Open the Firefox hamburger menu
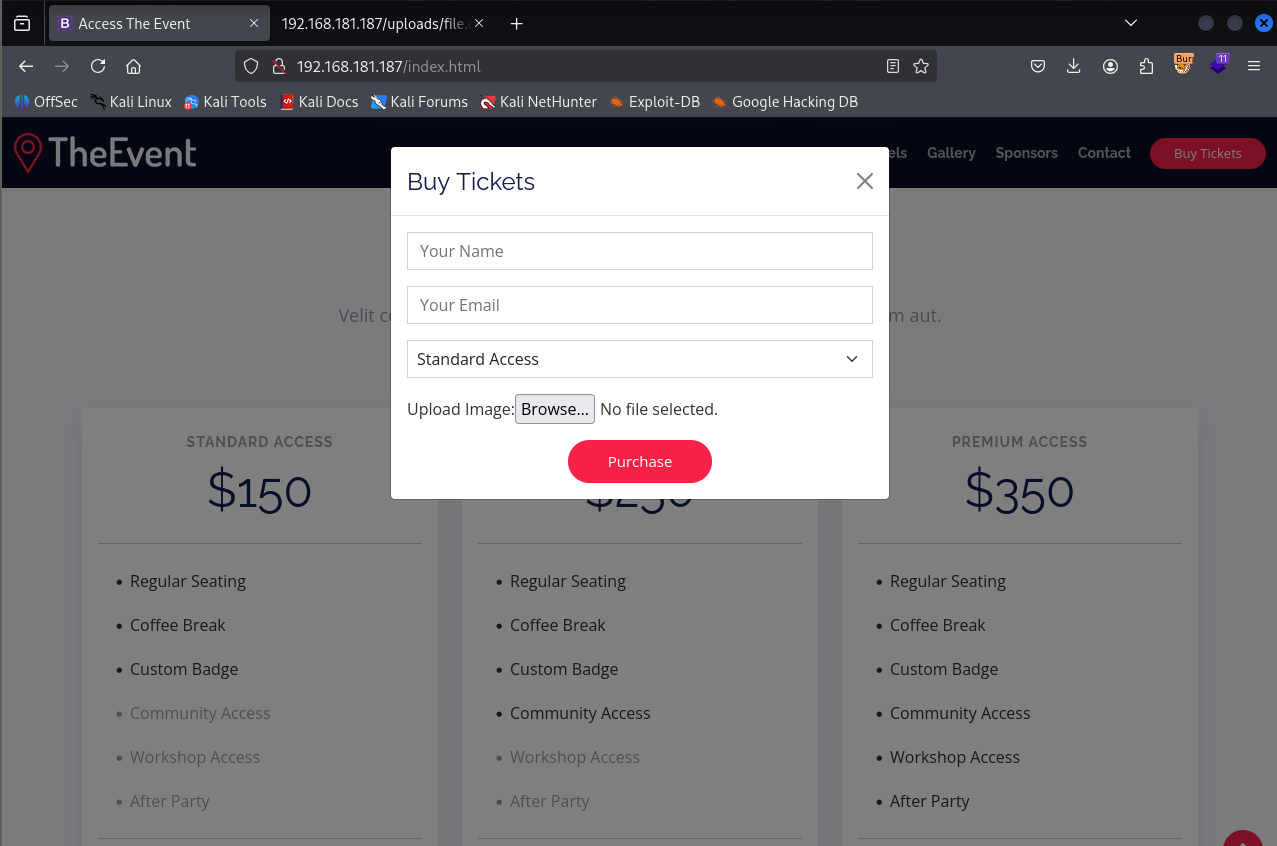1277x846 pixels. tap(1254, 66)
